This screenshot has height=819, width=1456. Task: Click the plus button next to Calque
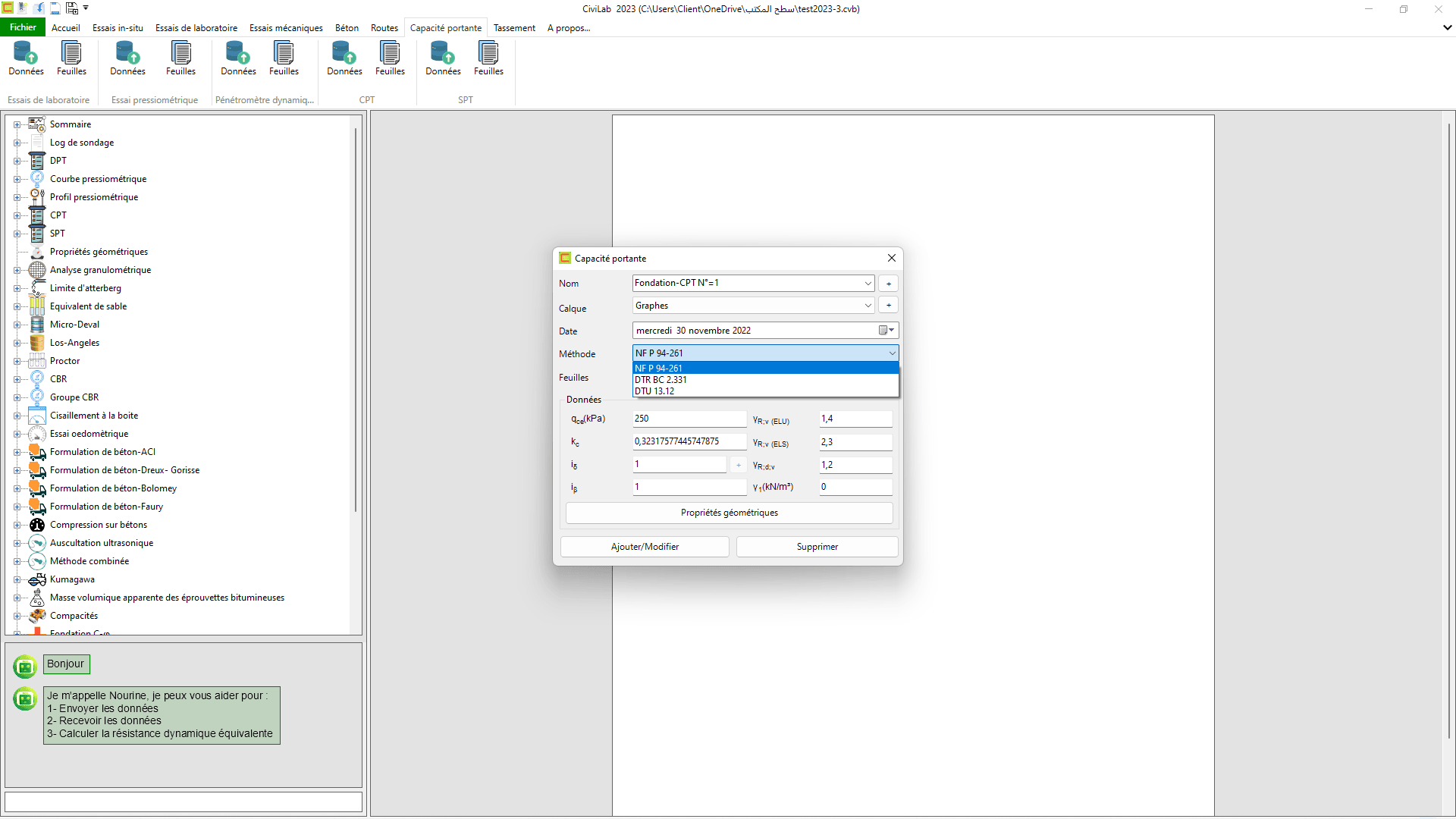tap(889, 305)
